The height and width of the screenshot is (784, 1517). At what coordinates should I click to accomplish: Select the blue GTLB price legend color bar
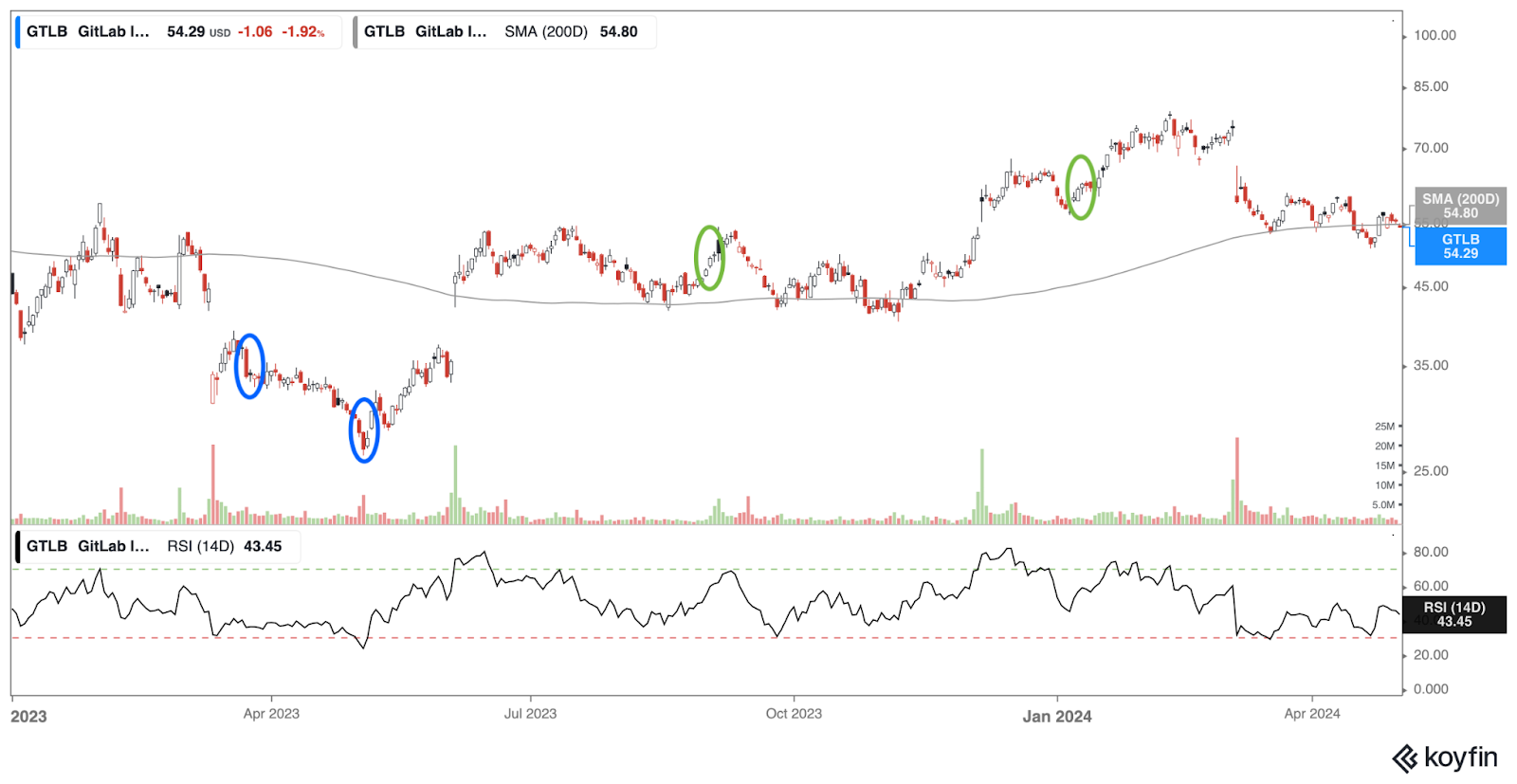click(18, 31)
